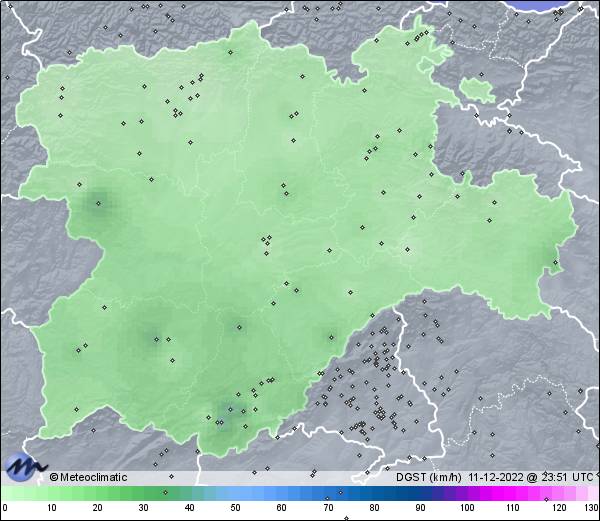Click the scale label 40

point(189,508)
